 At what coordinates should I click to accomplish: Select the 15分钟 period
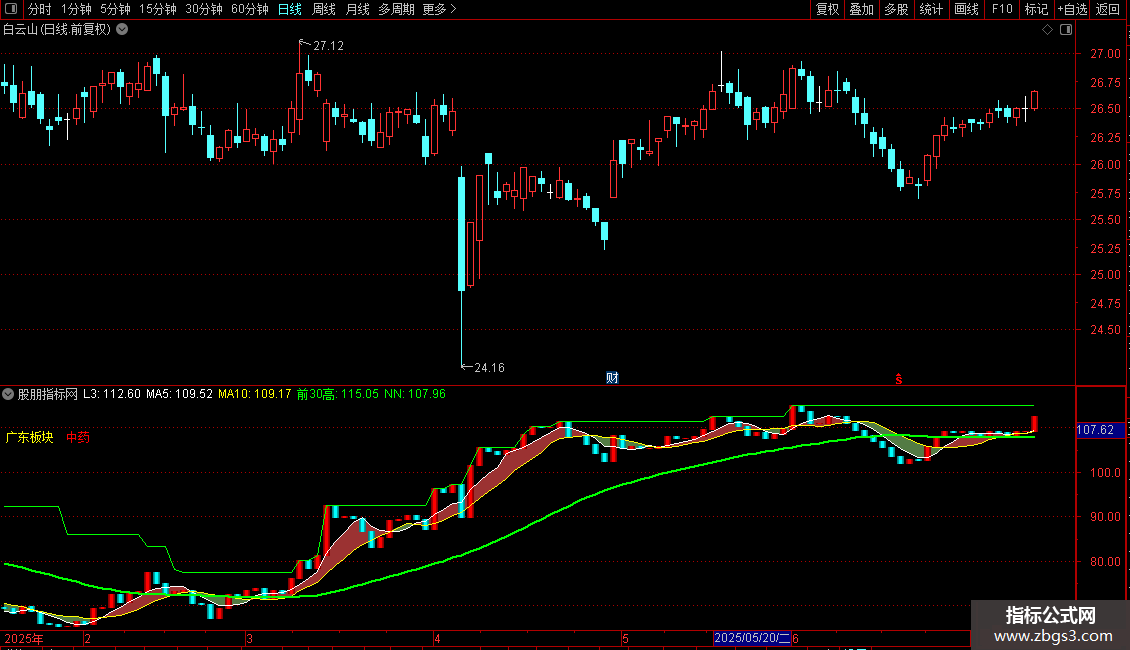click(158, 9)
